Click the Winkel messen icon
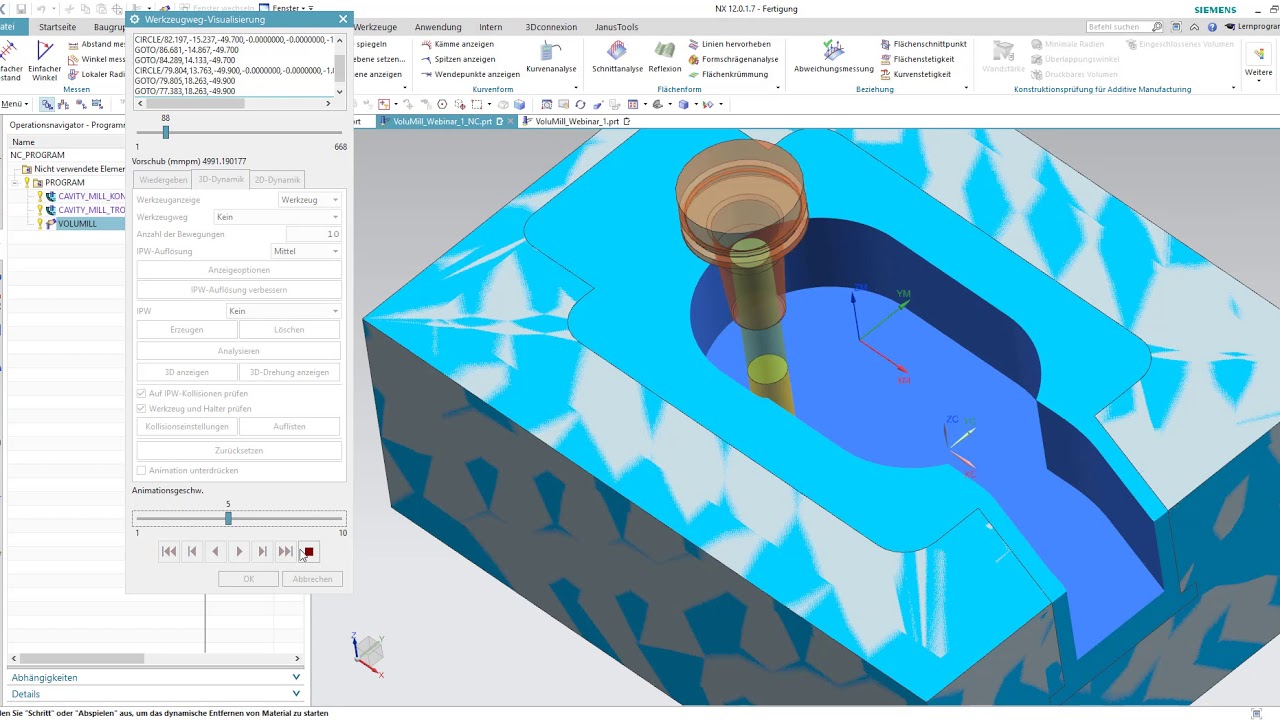1280x720 pixels. click(73, 59)
